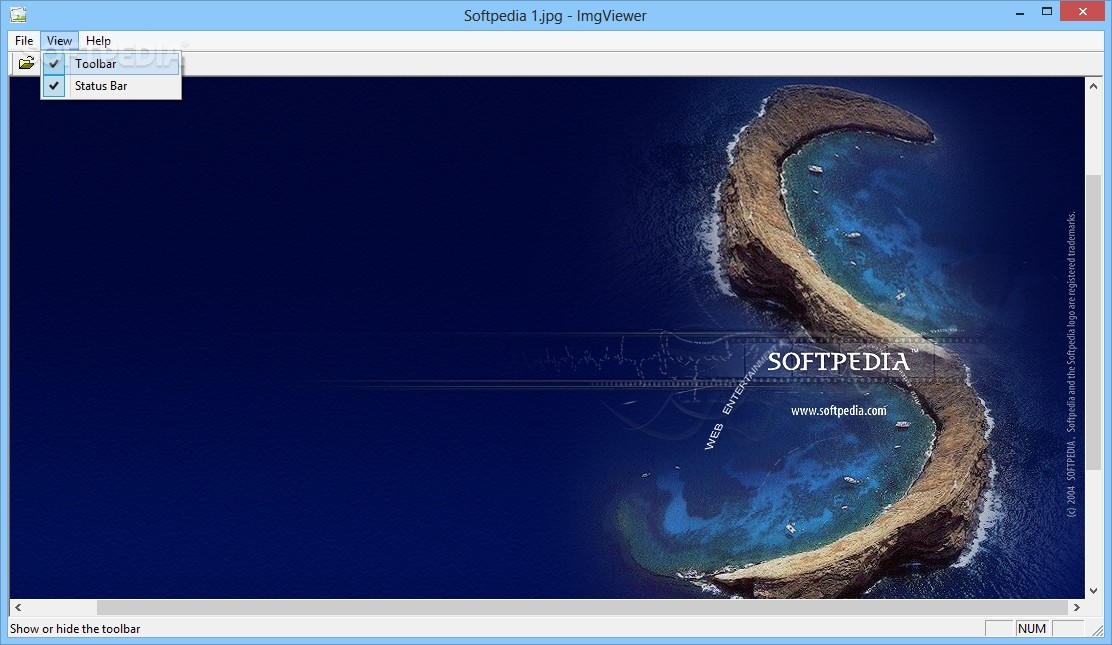This screenshot has height=645, width=1112.
Task: Click the 'Show or hide the toolbar' status text
Action: point(75,629)
